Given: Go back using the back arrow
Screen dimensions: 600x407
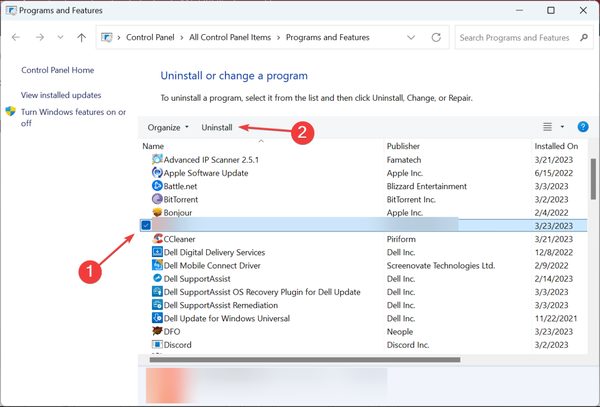Looking at the screenshot, I should pos(16,37).
